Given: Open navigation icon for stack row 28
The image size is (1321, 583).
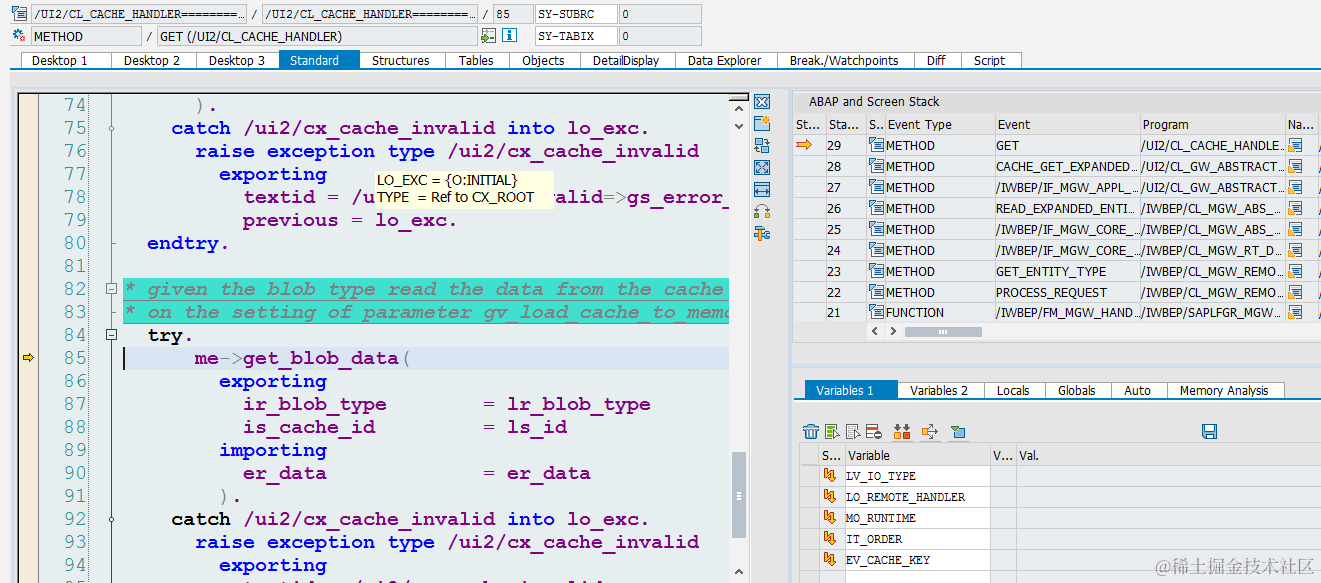Looking at the screenshot, I should [1296, 167].
